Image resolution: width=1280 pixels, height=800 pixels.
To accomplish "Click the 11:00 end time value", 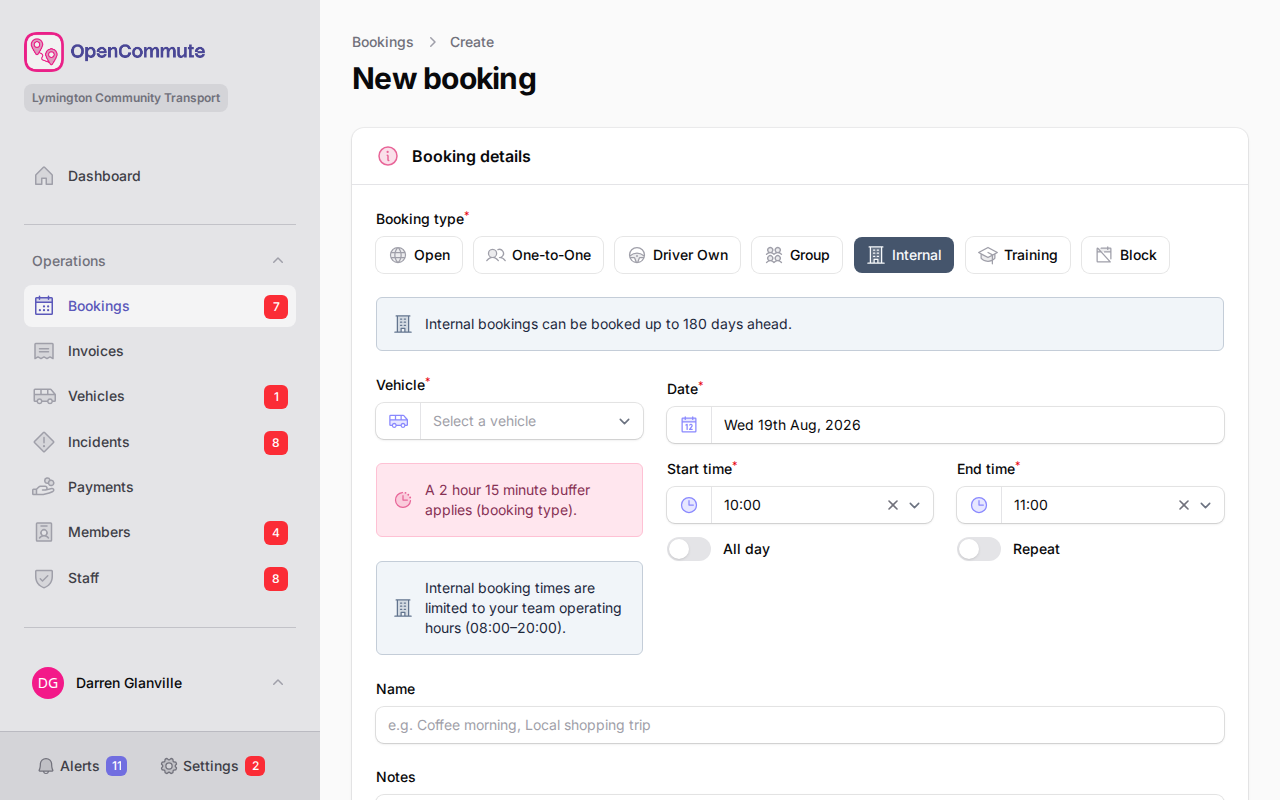I will tap(1031, 505).
